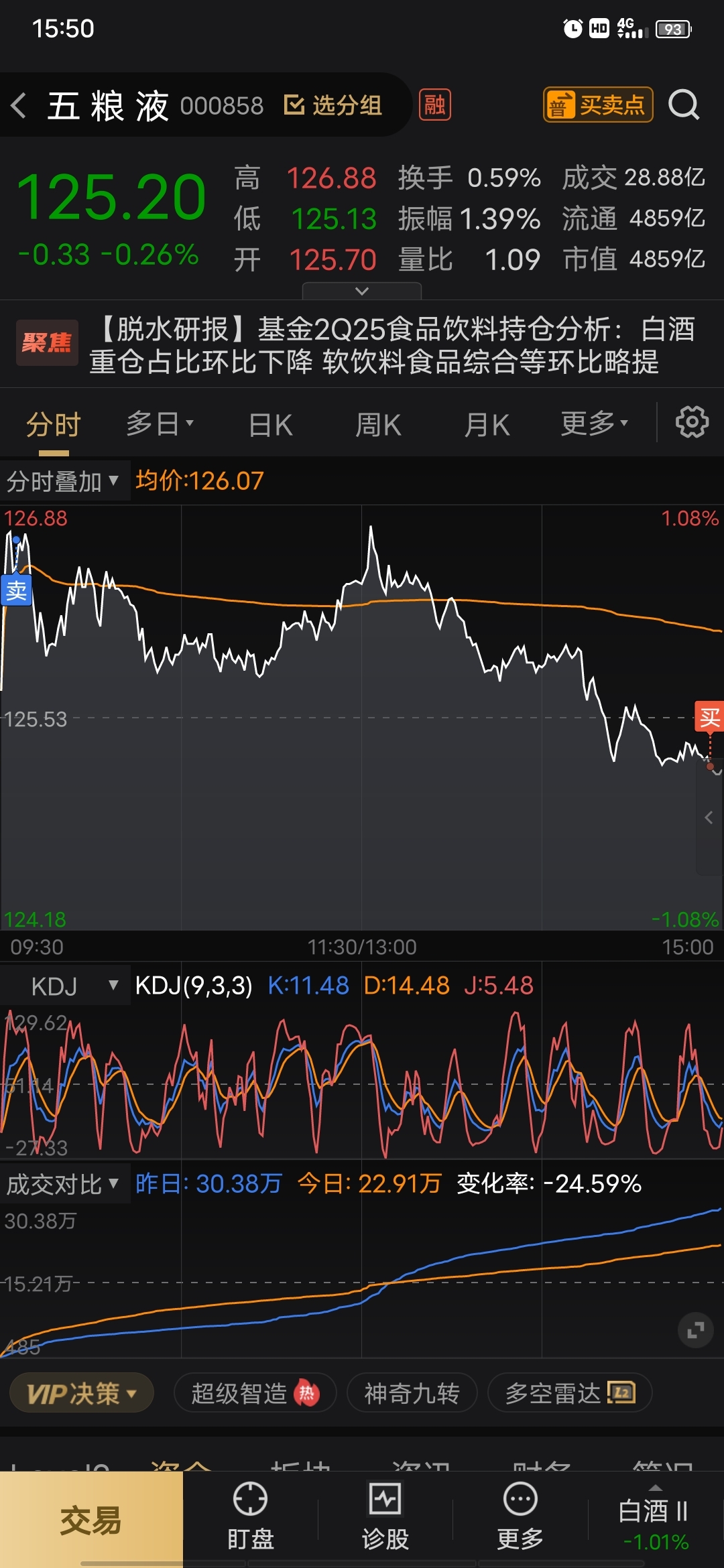This screenshot has width=724, height=1568.
Task: Open the 聚焦 research report headline
Action: pos(392,345)
